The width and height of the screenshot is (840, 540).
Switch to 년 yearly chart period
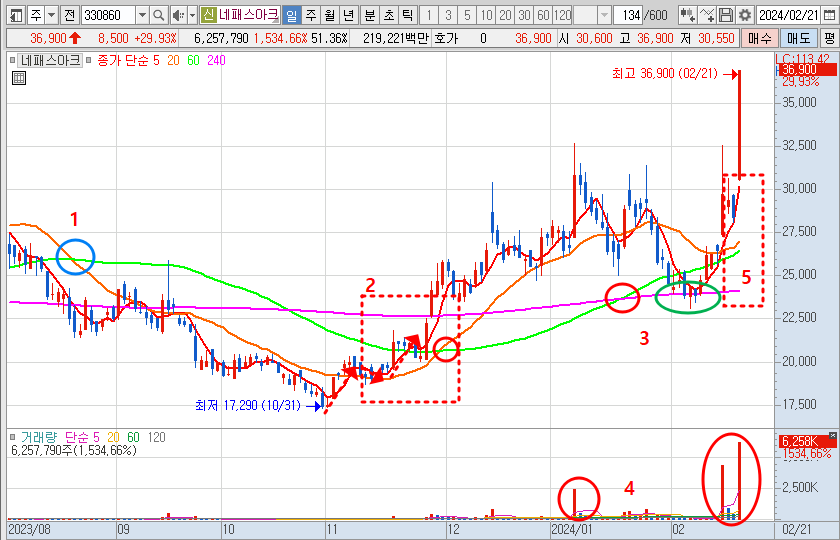point(349,15)
